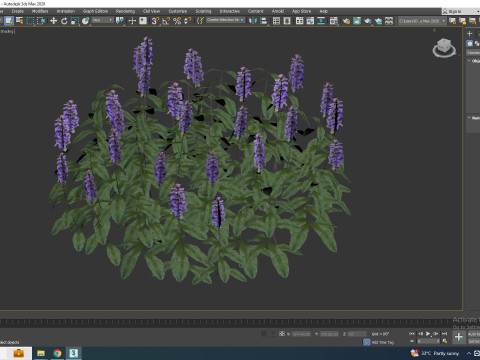This screenshot has width=480, height=360.
Task: Go to the end frame
Action: pyautogui.click(x=444, y=333)
